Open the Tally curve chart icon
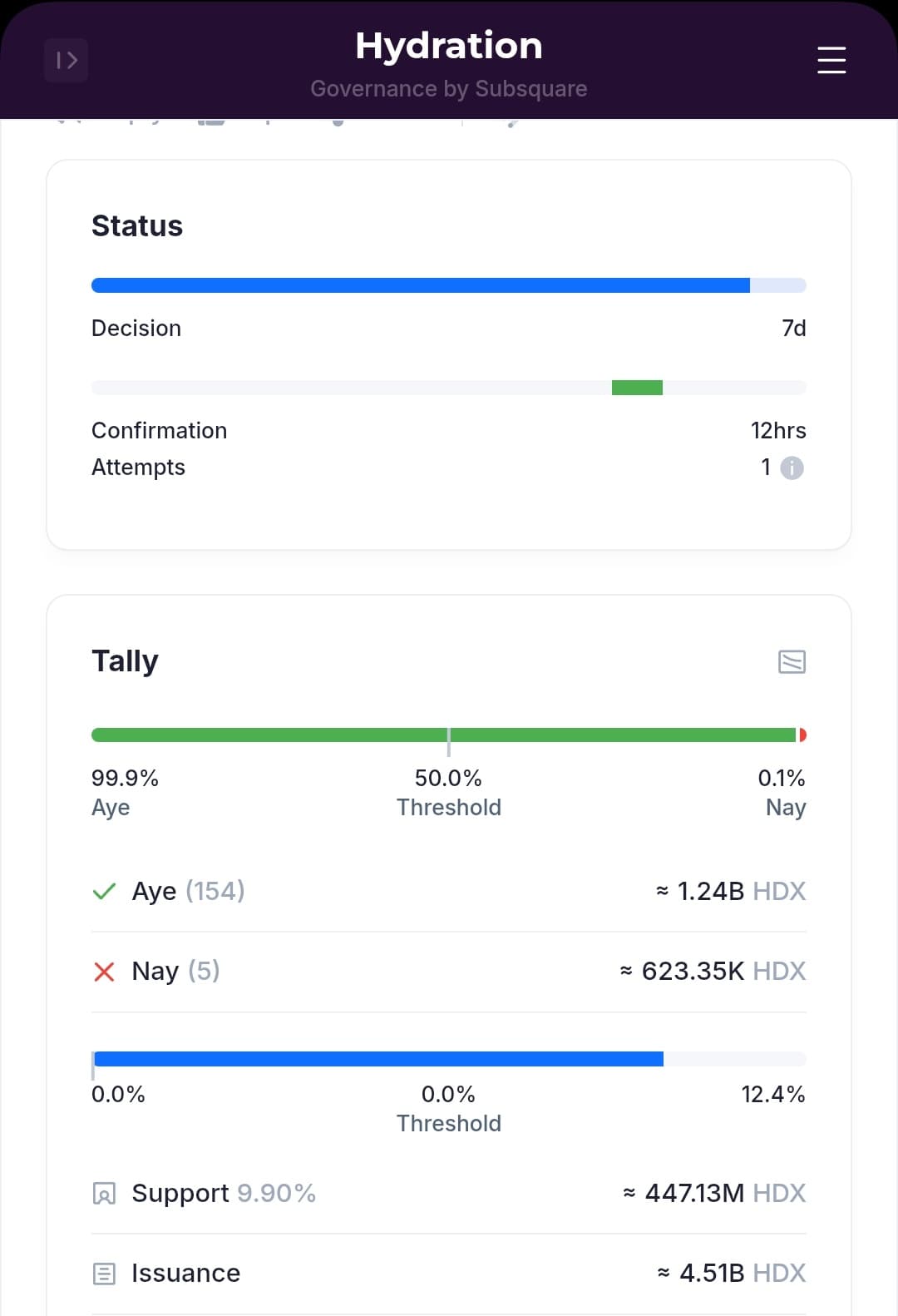This screenshot has width=898, height=1316. coord(792,662)
